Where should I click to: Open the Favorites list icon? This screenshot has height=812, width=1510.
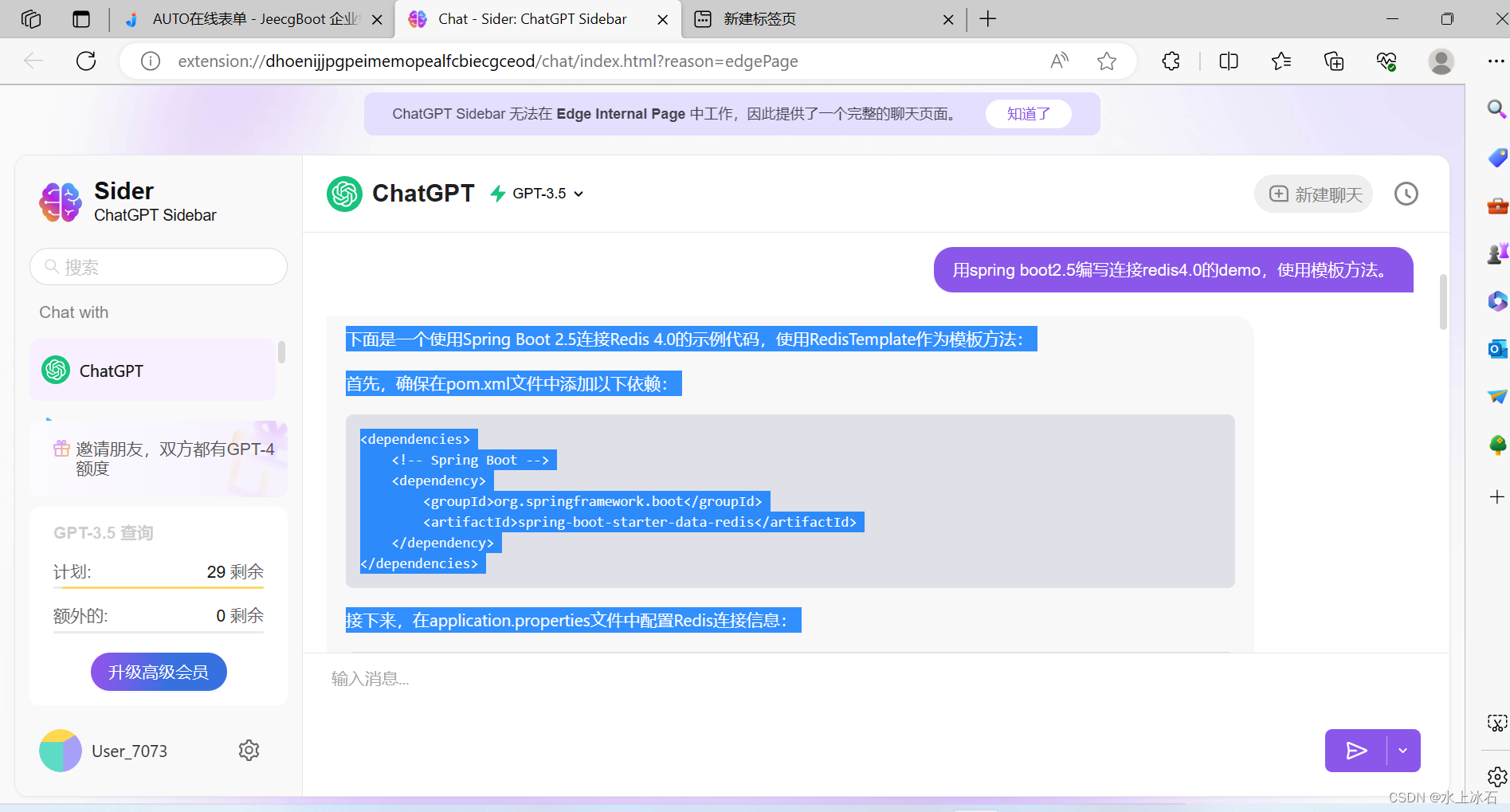click(1281, 61)
